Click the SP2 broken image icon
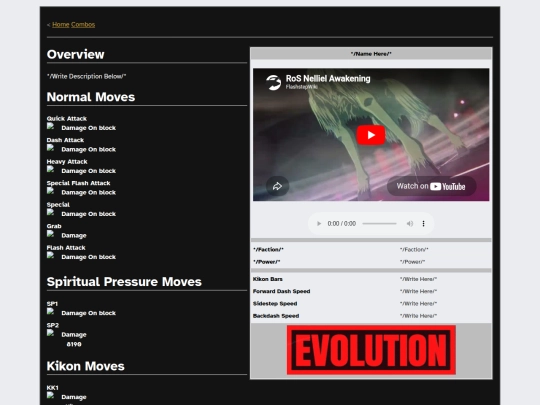This screenshot has height=405, width=540. point(51,333)
